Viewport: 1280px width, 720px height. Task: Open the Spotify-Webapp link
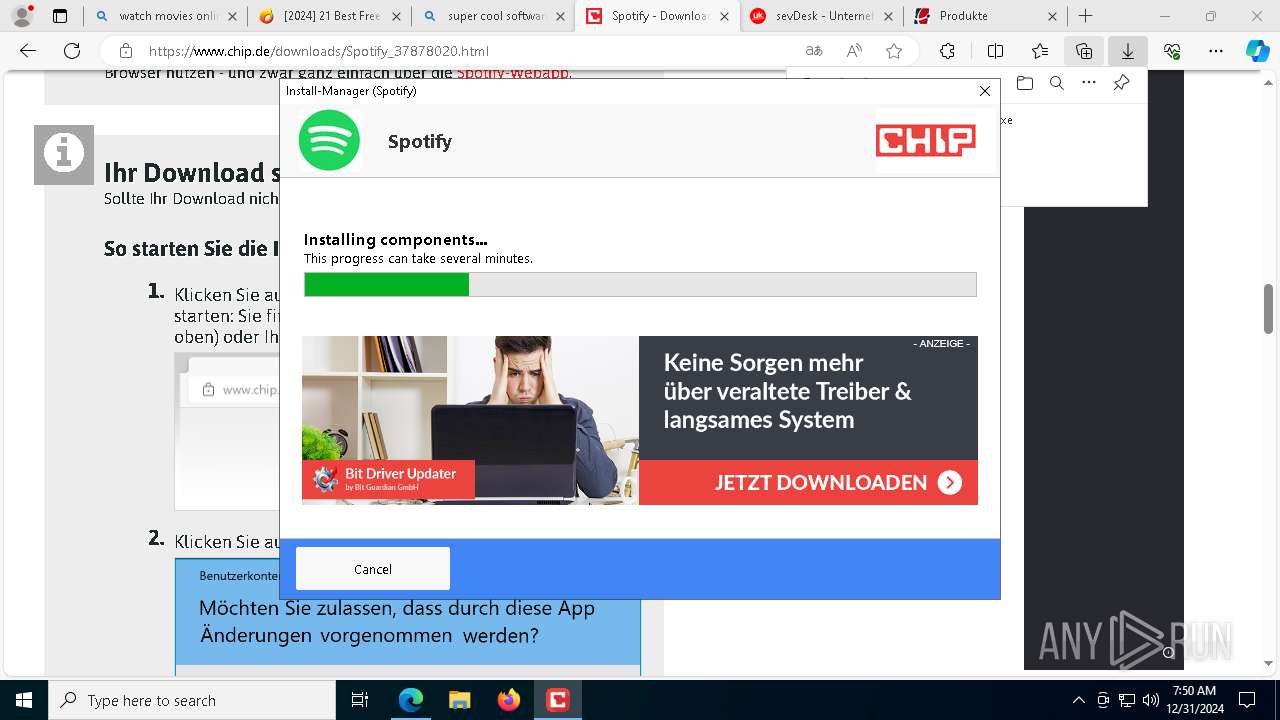click(513, 73)
